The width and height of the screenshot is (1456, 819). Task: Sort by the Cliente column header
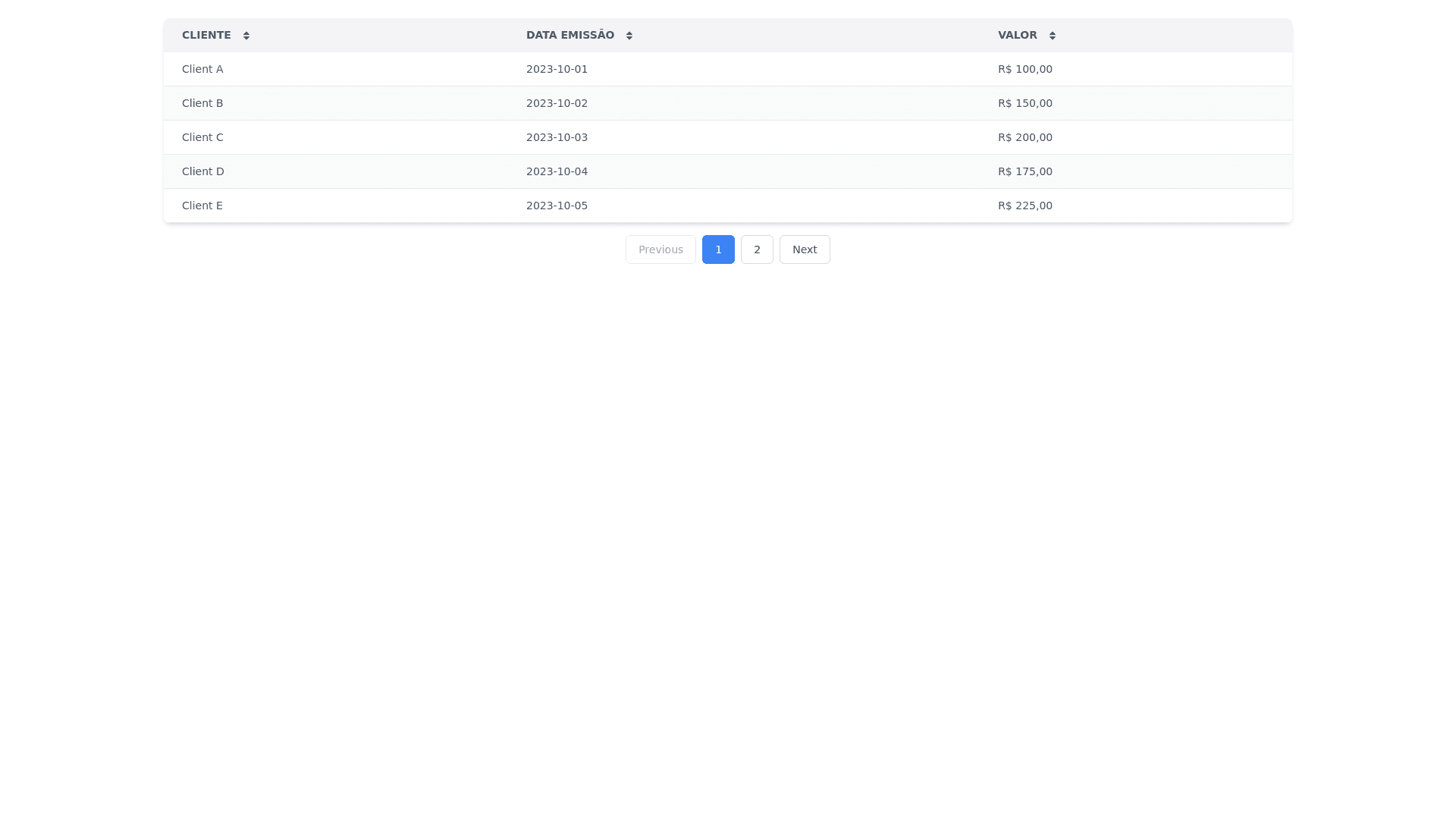coord(206,36)
